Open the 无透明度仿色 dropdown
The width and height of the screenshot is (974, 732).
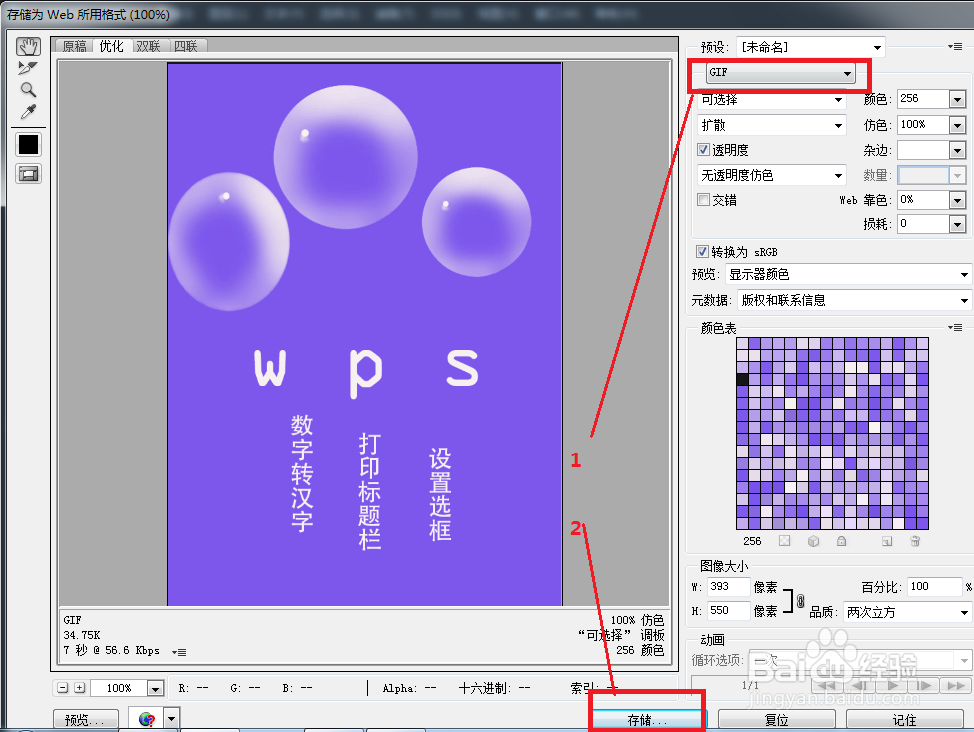pos(771,175)
